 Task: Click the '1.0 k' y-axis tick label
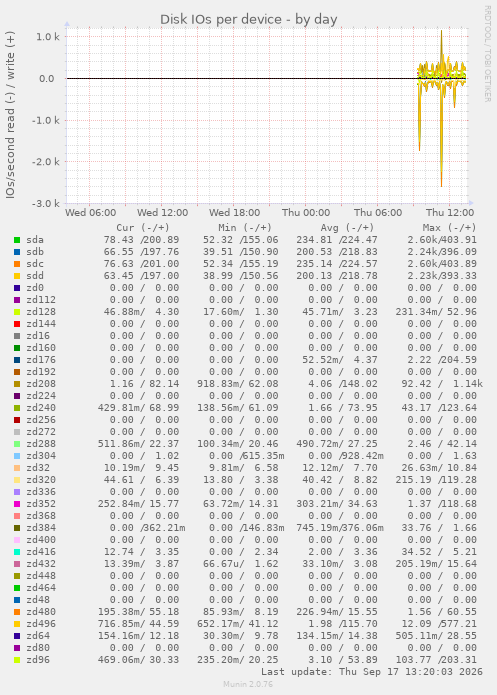tap(48, 37)
